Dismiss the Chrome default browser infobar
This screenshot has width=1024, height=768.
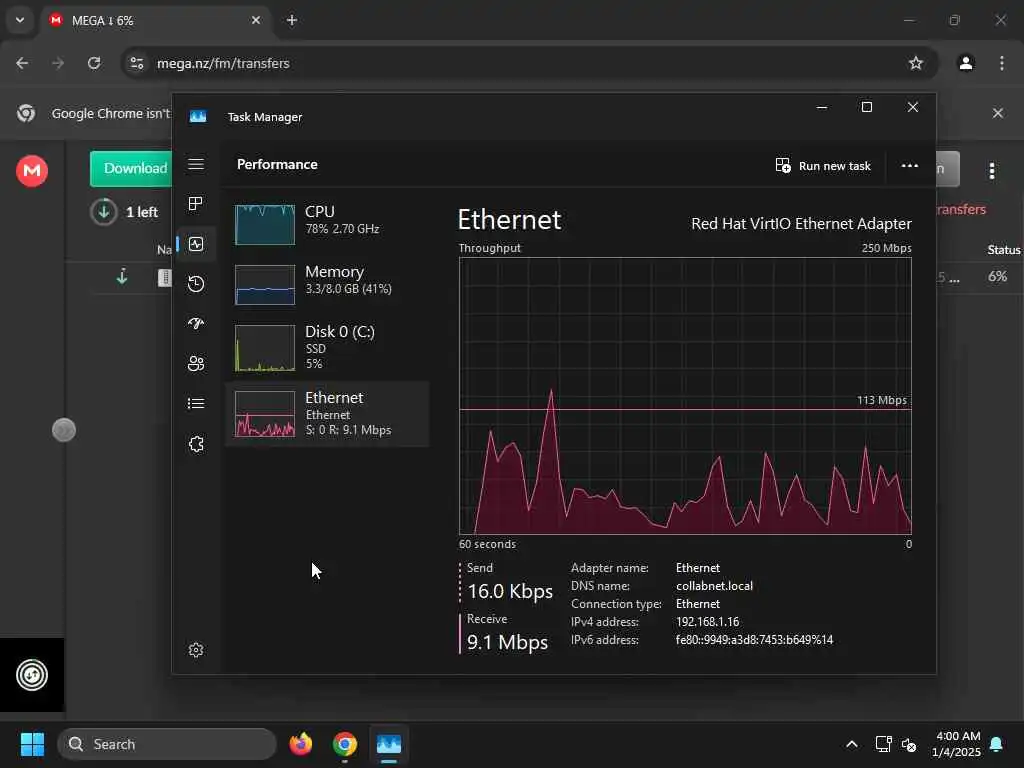pyautogui.click(x=998, y=113)
